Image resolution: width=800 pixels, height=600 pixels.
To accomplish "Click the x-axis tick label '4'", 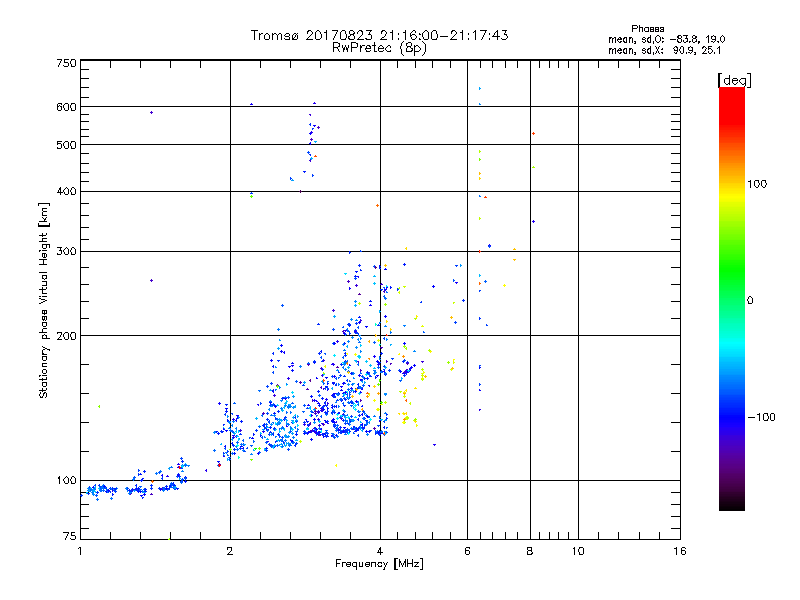I will (380, 551).
